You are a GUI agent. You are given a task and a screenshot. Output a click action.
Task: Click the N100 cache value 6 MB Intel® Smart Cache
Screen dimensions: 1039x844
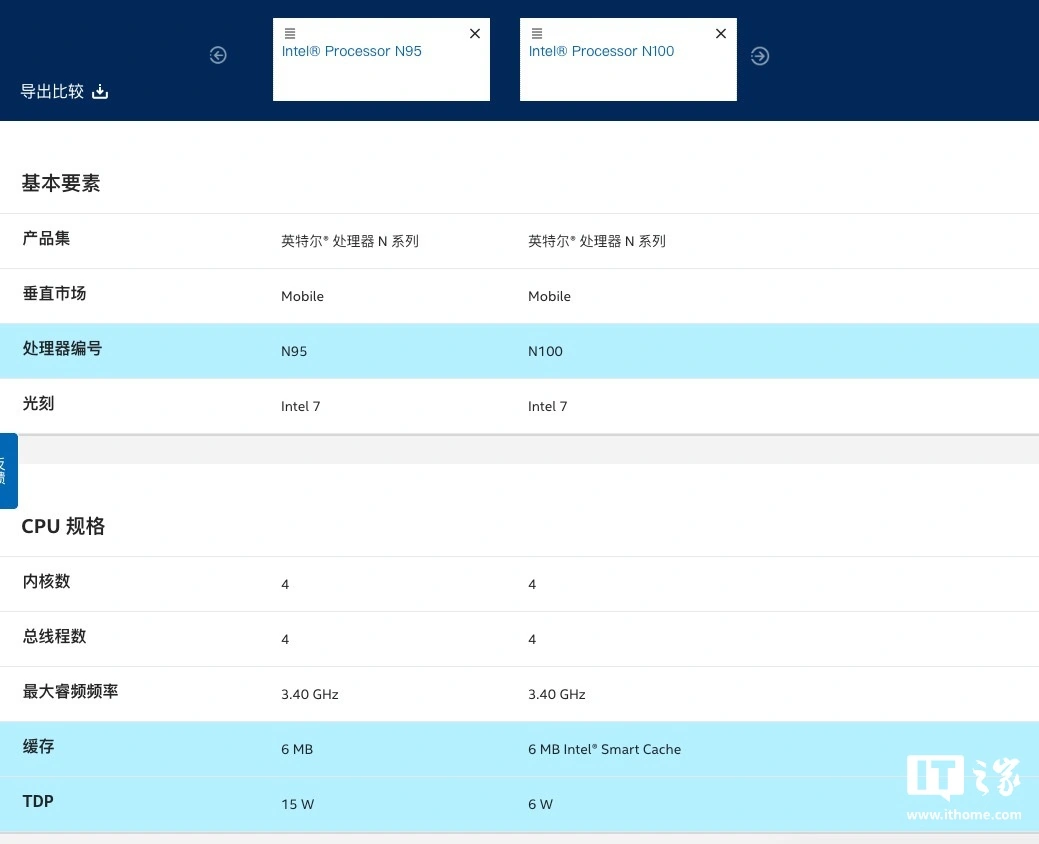(604, 749)
